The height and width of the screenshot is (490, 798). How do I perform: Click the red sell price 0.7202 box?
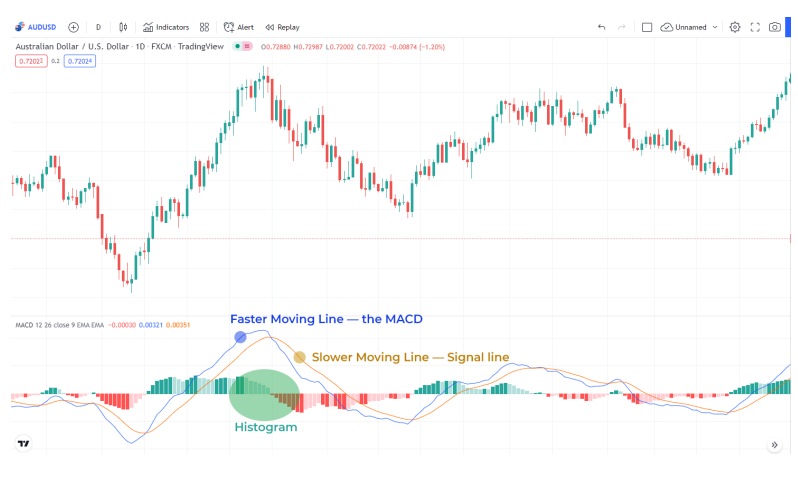[x=31, y=61]
